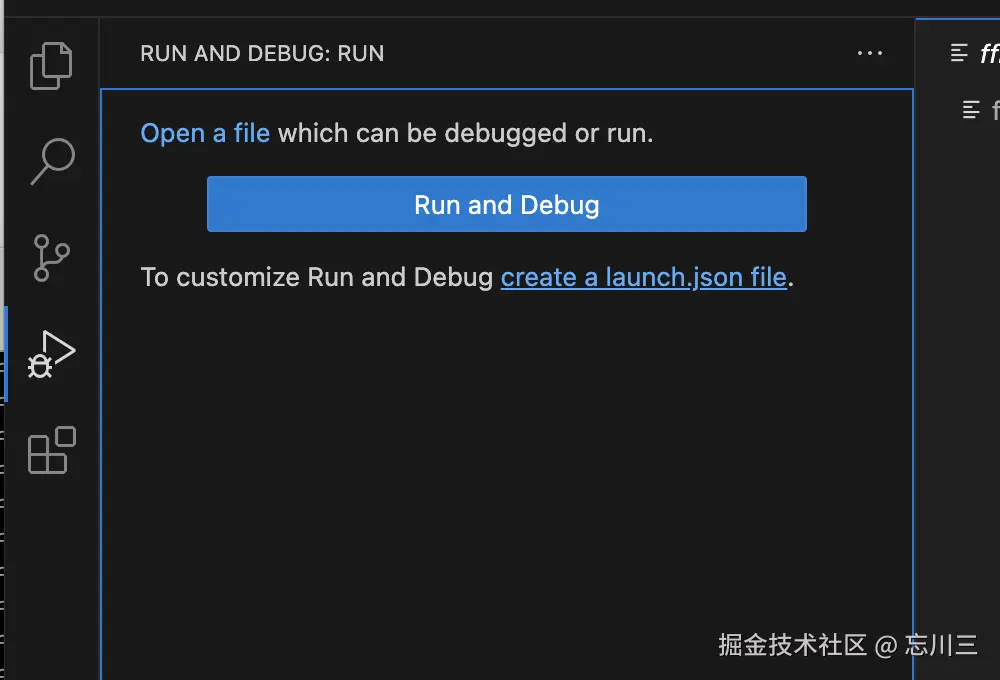Screen dimensions: 1000x680
Task: Open the Extensions blocks icon
Action: click(52, 450)
